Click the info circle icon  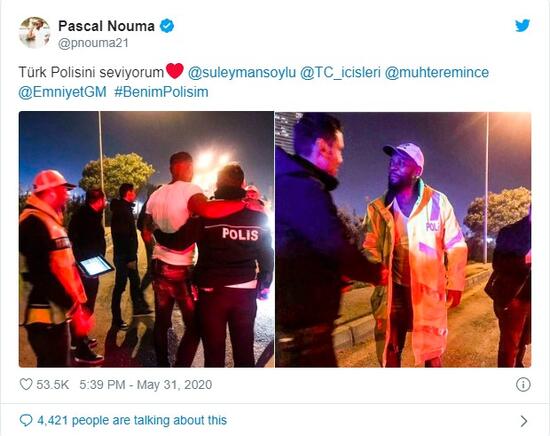(x=523, y=384)
